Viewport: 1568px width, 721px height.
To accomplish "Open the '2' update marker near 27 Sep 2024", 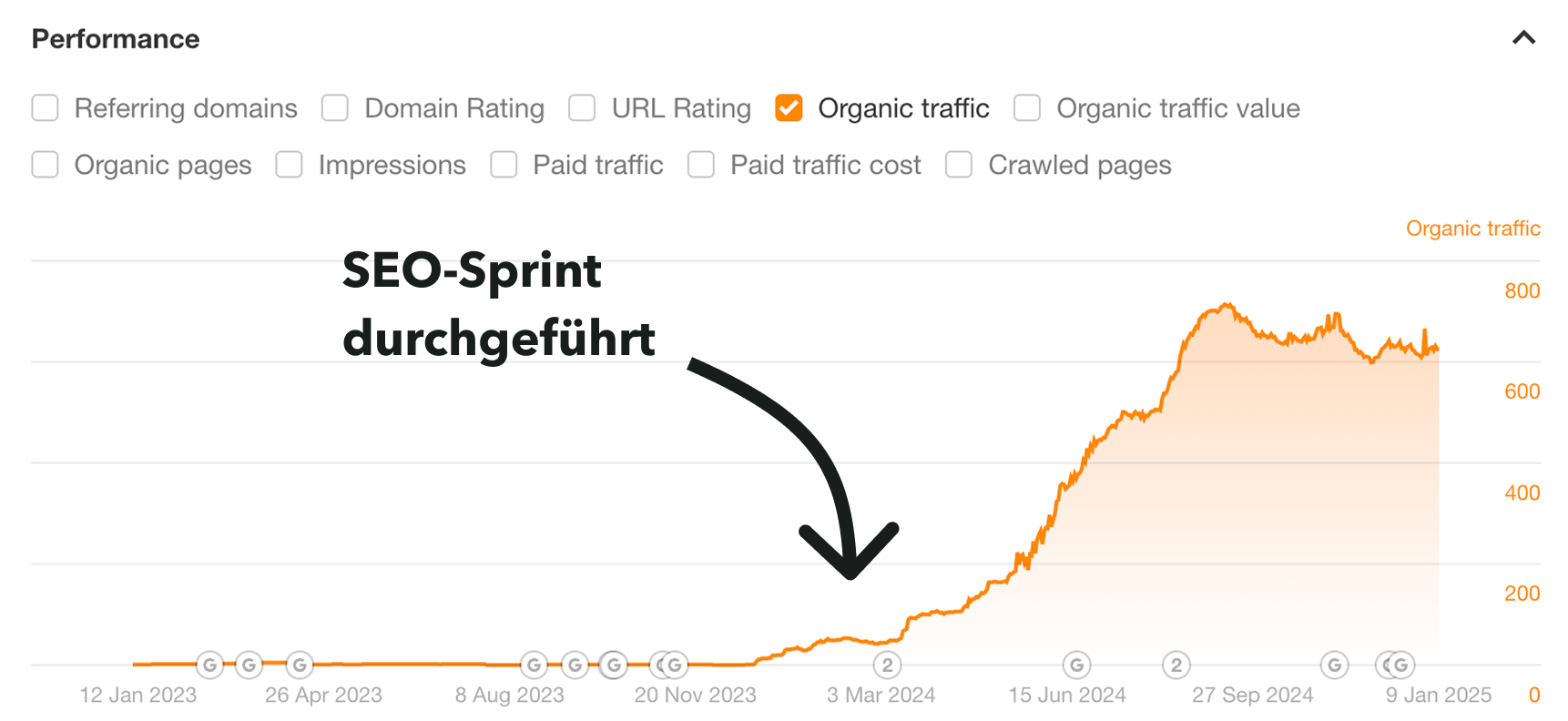I will coord(1176,665).
